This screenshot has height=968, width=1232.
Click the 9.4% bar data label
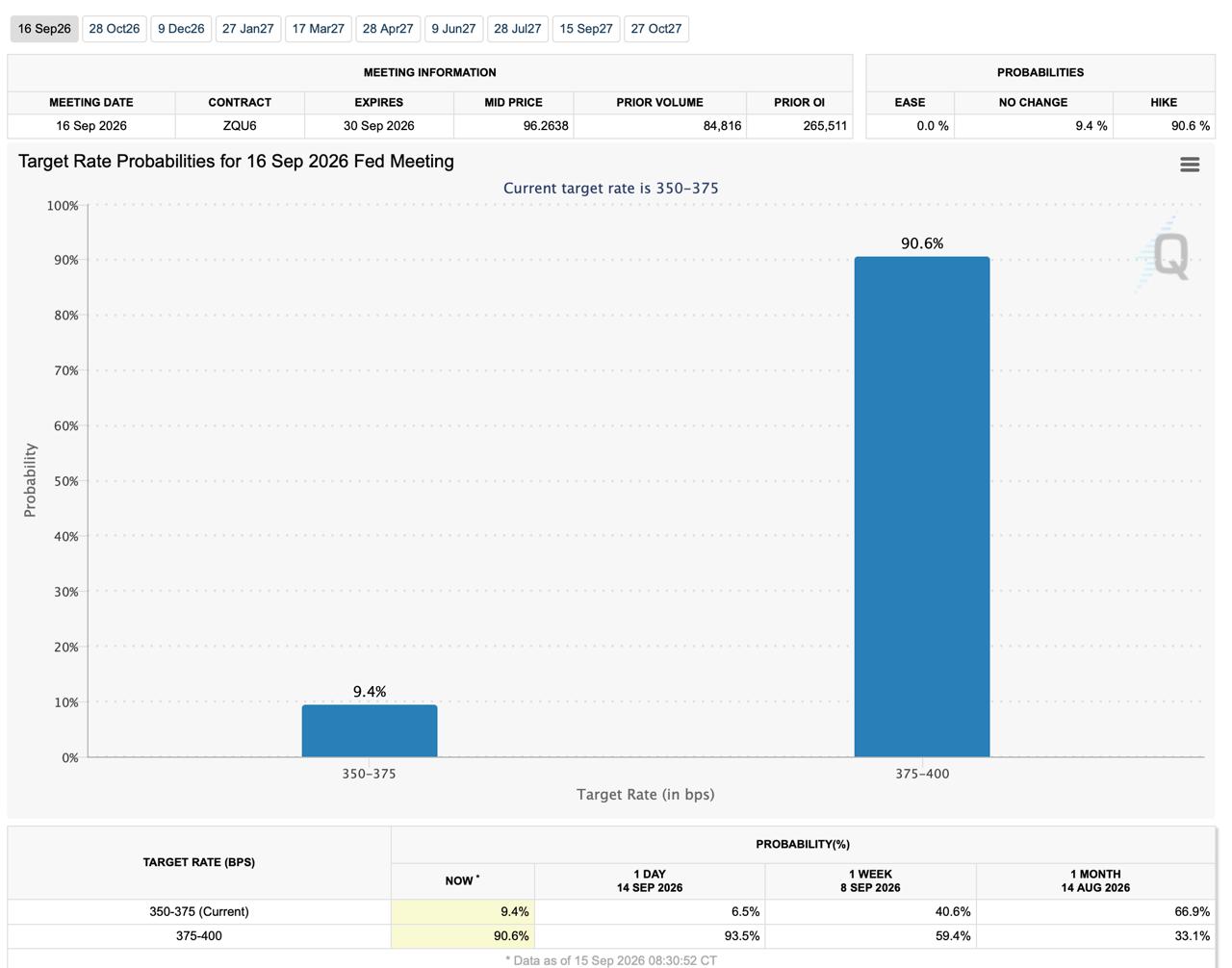coord(370,692)
